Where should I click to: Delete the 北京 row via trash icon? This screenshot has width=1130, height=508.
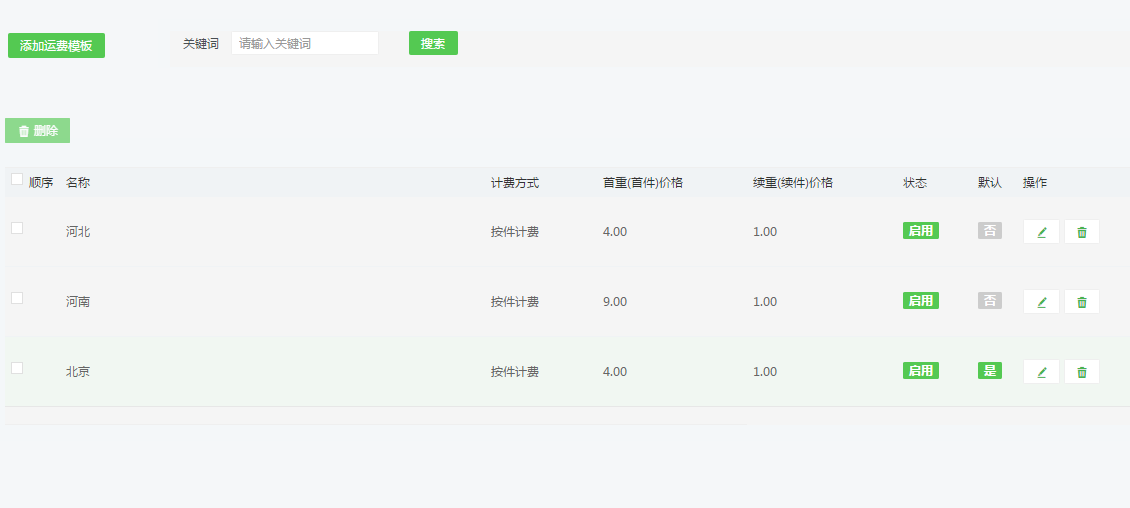tap(1082, 372)
